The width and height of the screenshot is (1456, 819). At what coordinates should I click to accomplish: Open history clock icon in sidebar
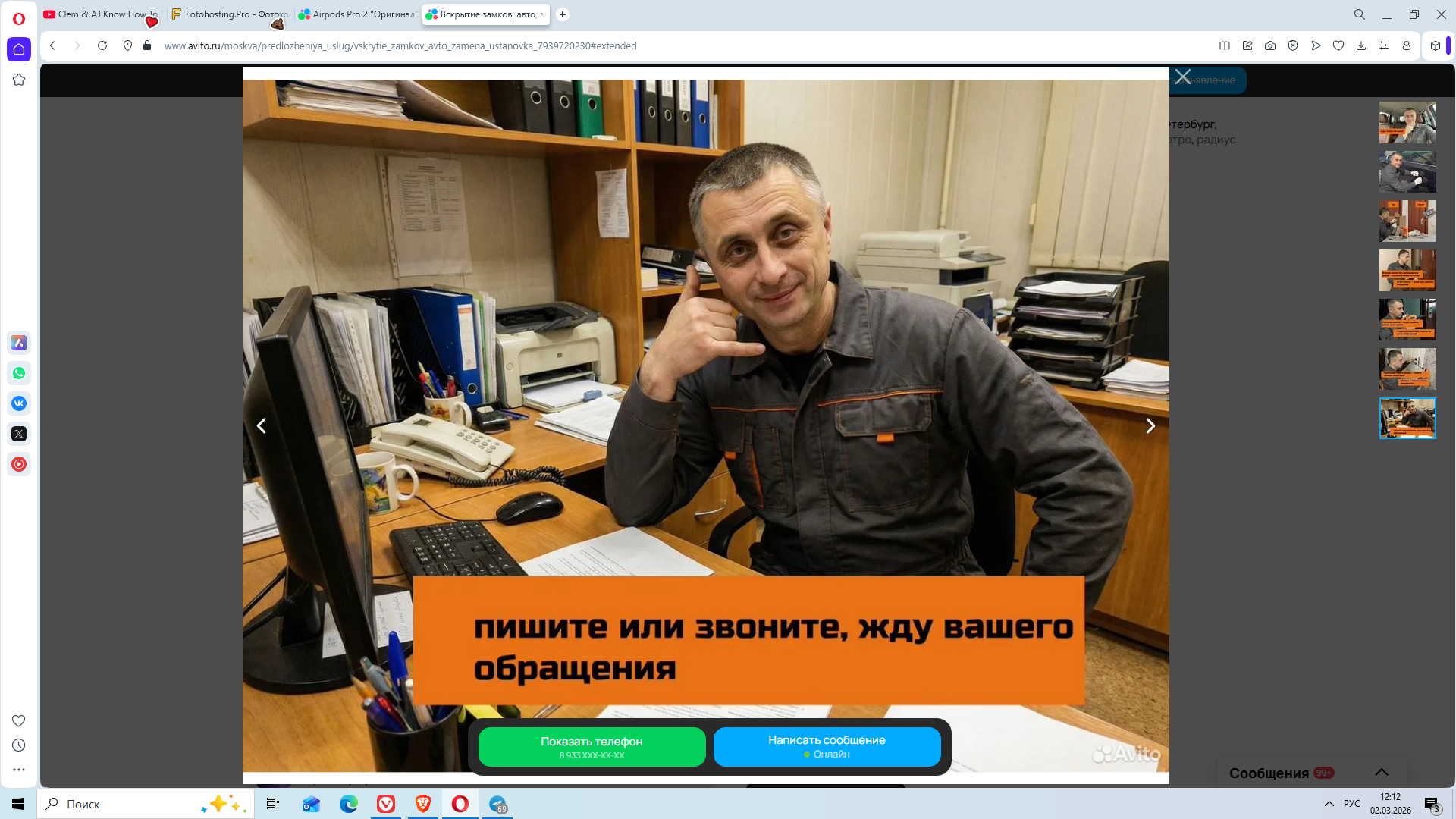19,745
